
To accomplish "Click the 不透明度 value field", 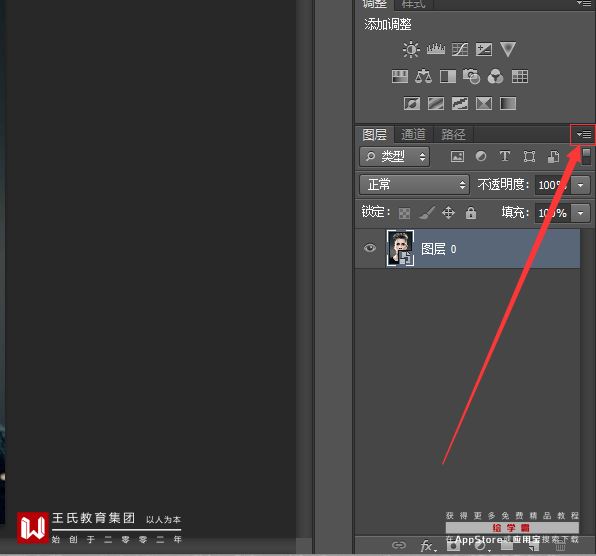I will [x=553, y=185].
